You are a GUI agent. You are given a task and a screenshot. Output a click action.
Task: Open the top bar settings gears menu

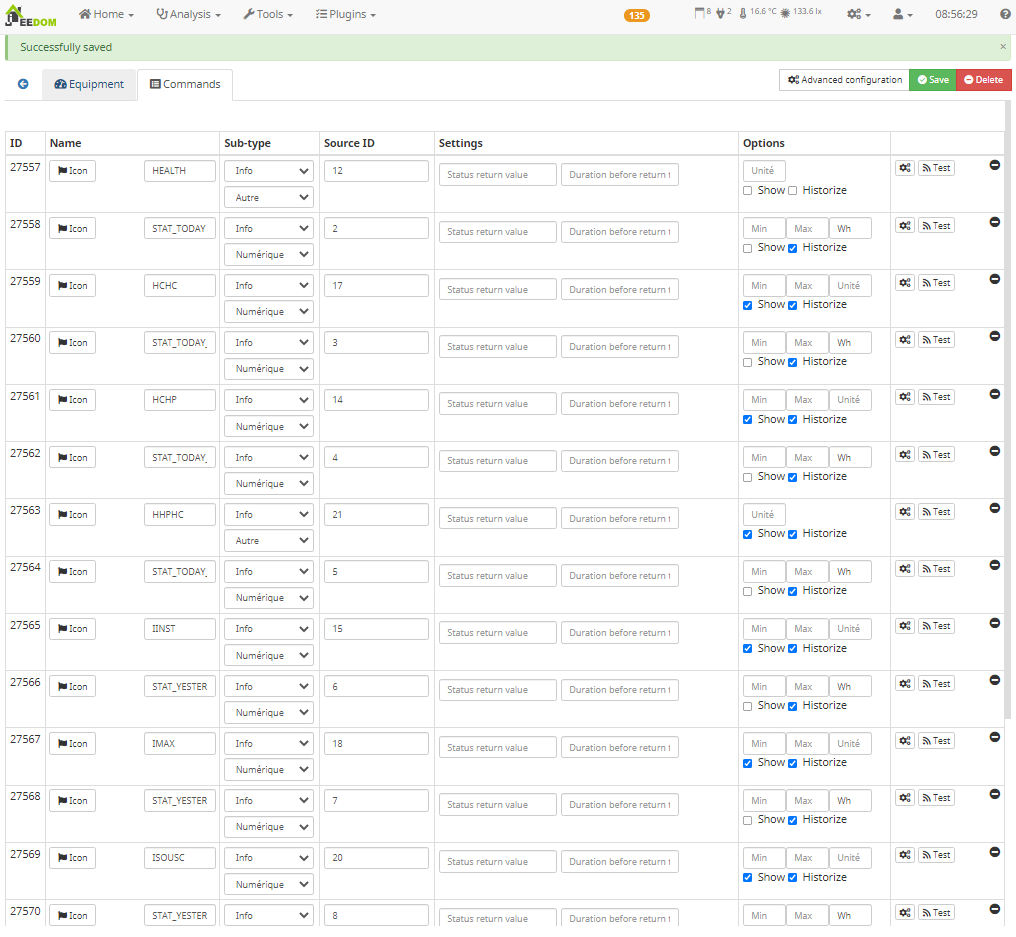[858, 15]
